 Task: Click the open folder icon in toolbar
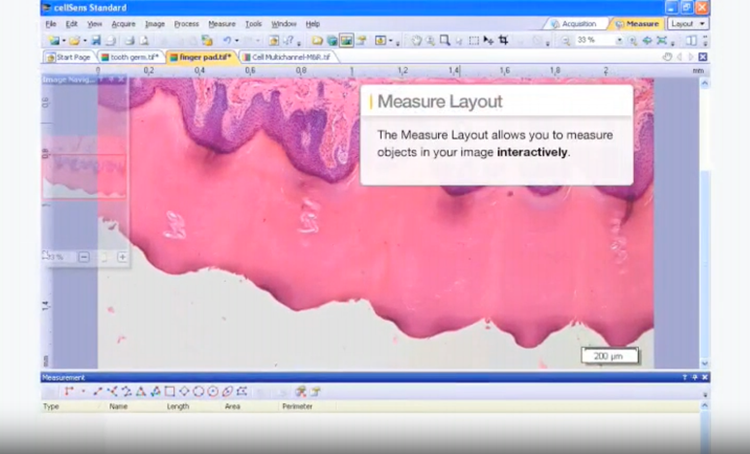[x=74, y=41]
